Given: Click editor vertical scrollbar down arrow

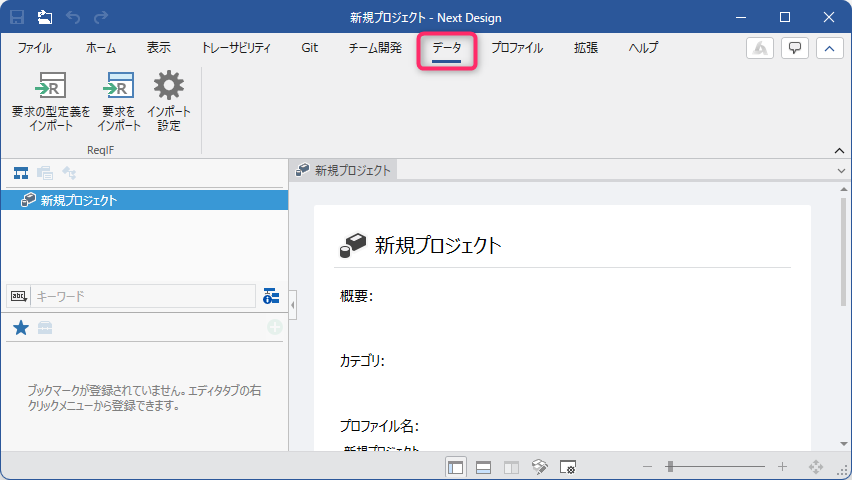Looking at the screenshot, I should pos(843,444).
